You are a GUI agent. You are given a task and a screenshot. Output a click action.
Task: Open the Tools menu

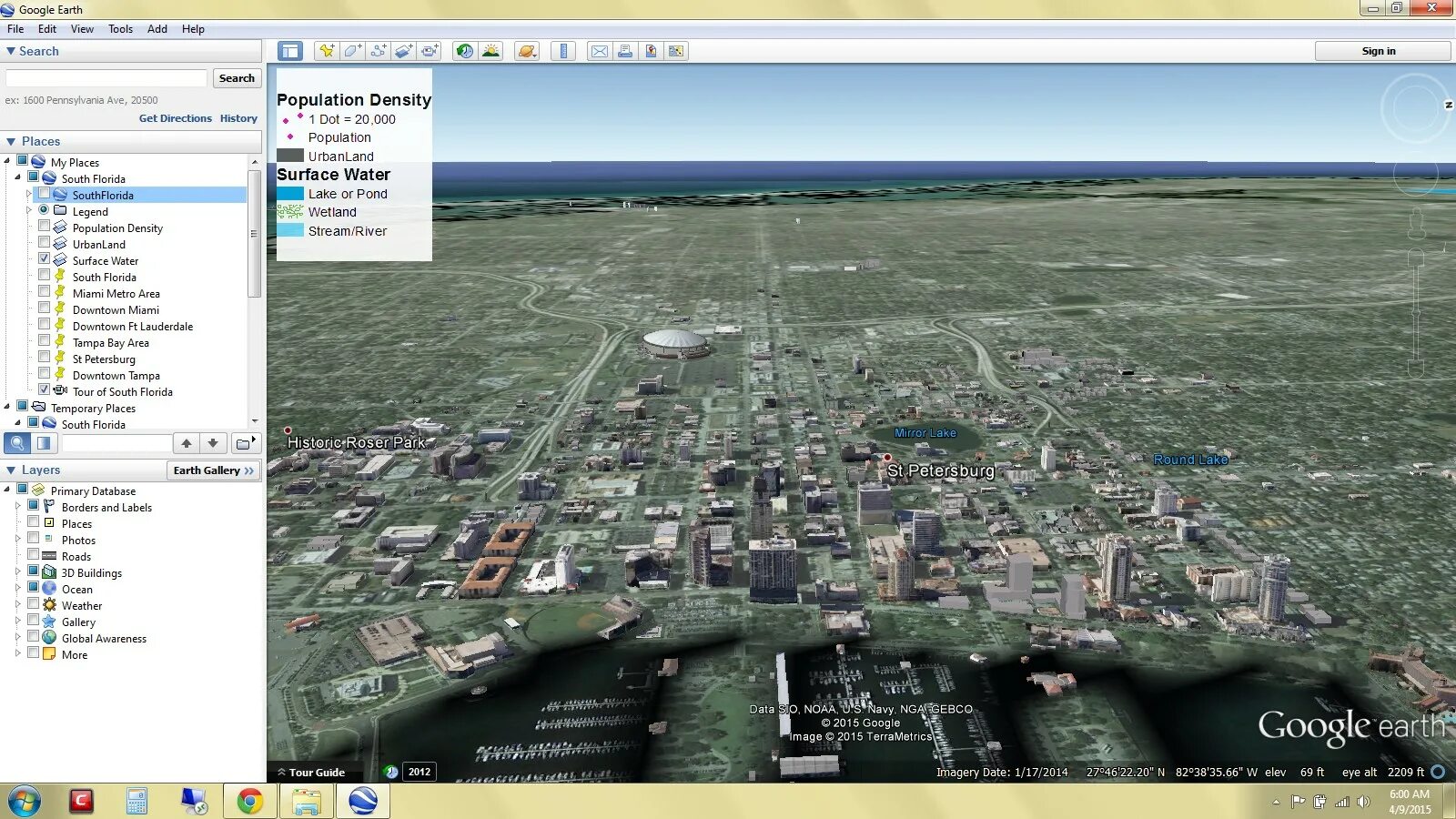pos(120,29)
